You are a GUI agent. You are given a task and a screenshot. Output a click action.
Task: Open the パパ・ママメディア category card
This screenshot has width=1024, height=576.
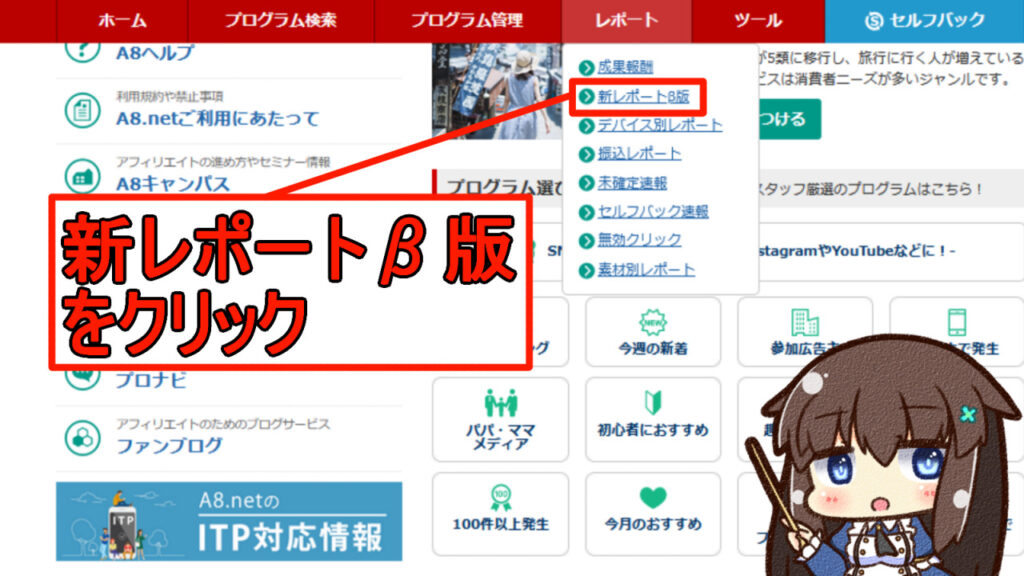501,419
